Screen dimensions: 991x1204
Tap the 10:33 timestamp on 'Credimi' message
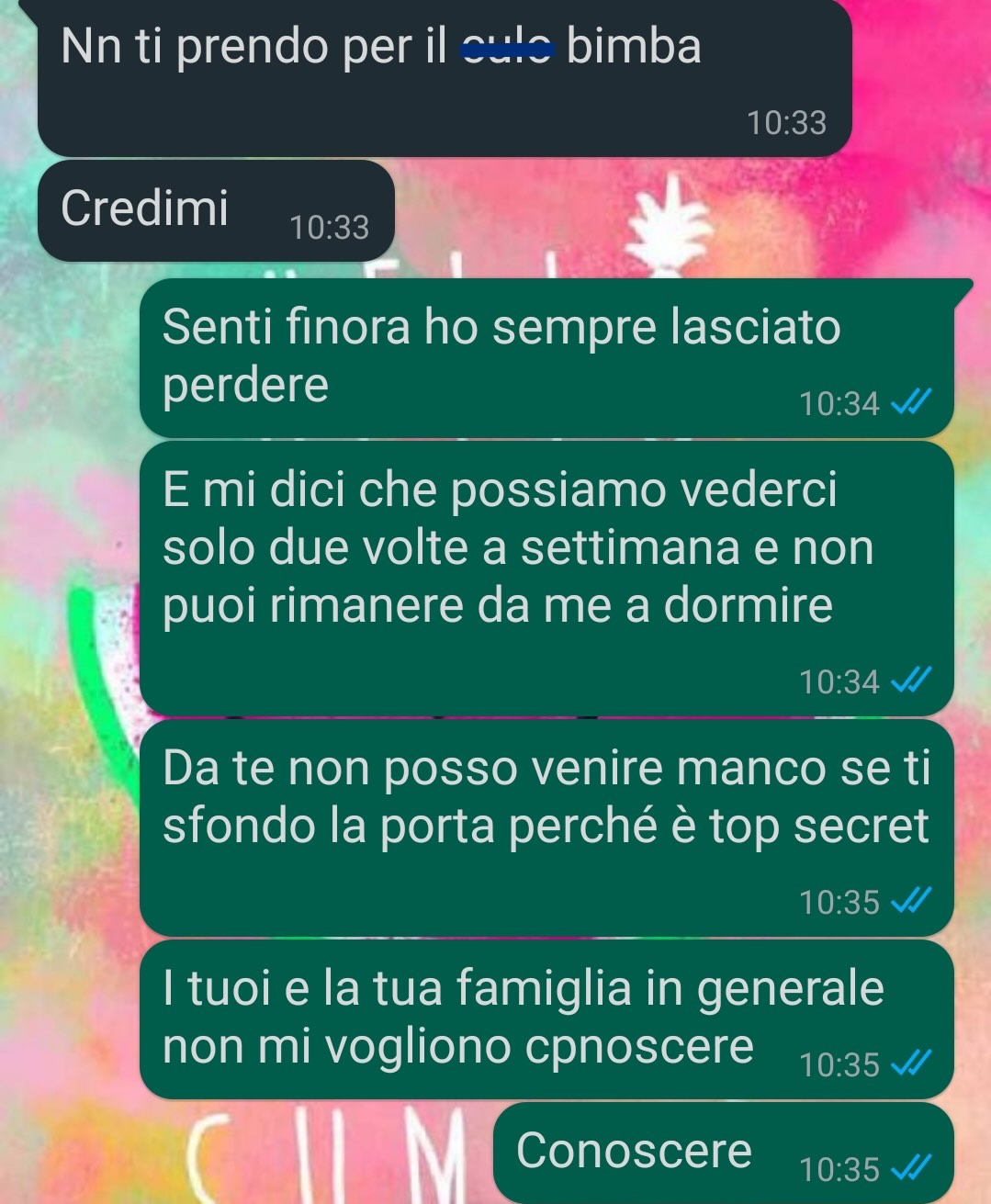(x=330, y=227)
